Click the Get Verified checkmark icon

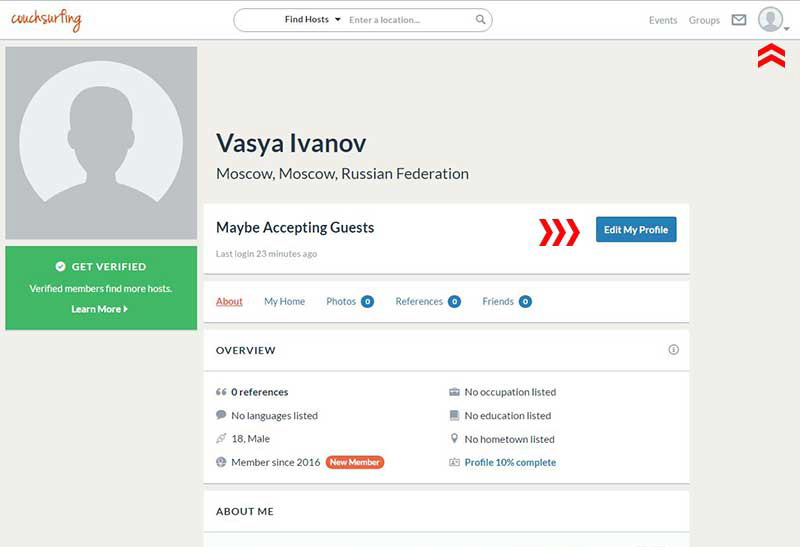60,266
